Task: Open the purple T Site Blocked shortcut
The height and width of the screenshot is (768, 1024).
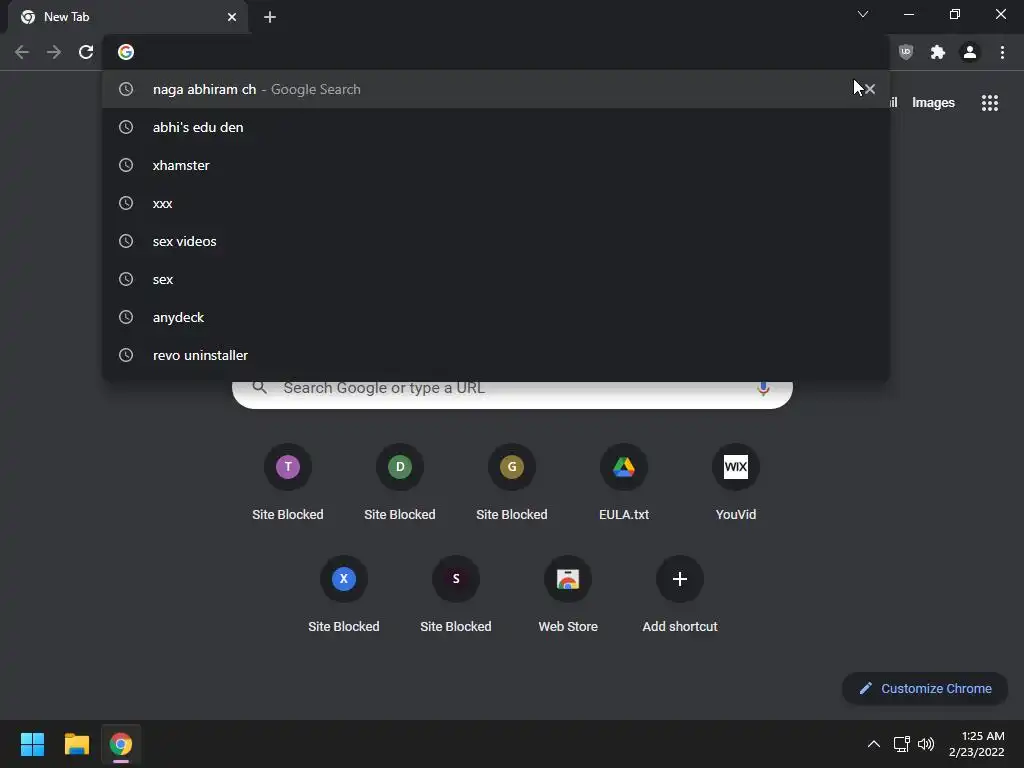Action: point(288,483)
